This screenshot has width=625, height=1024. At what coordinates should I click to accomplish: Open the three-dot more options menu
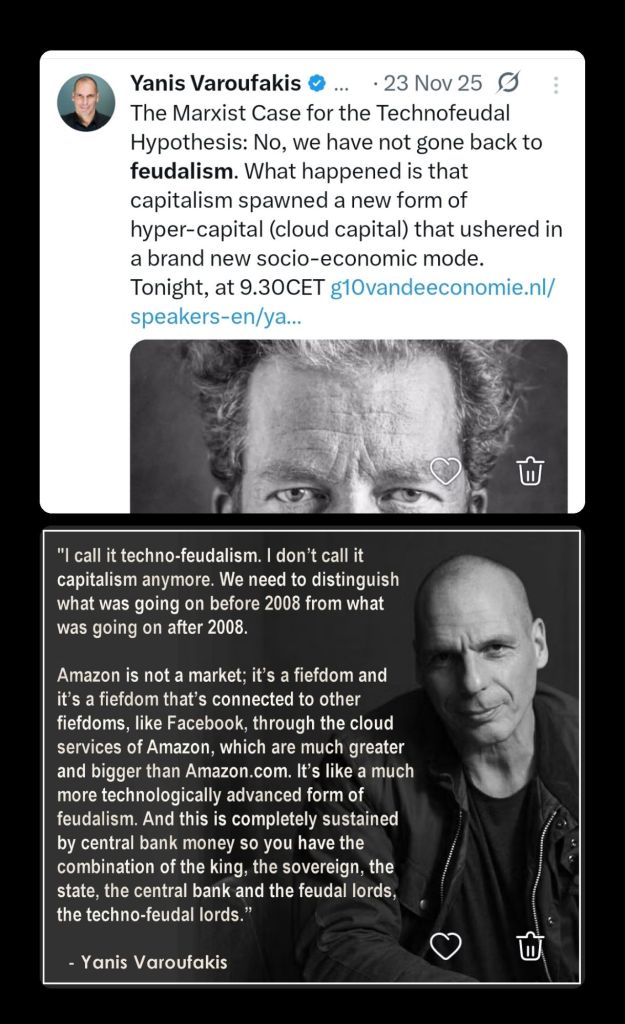[556, 85]
